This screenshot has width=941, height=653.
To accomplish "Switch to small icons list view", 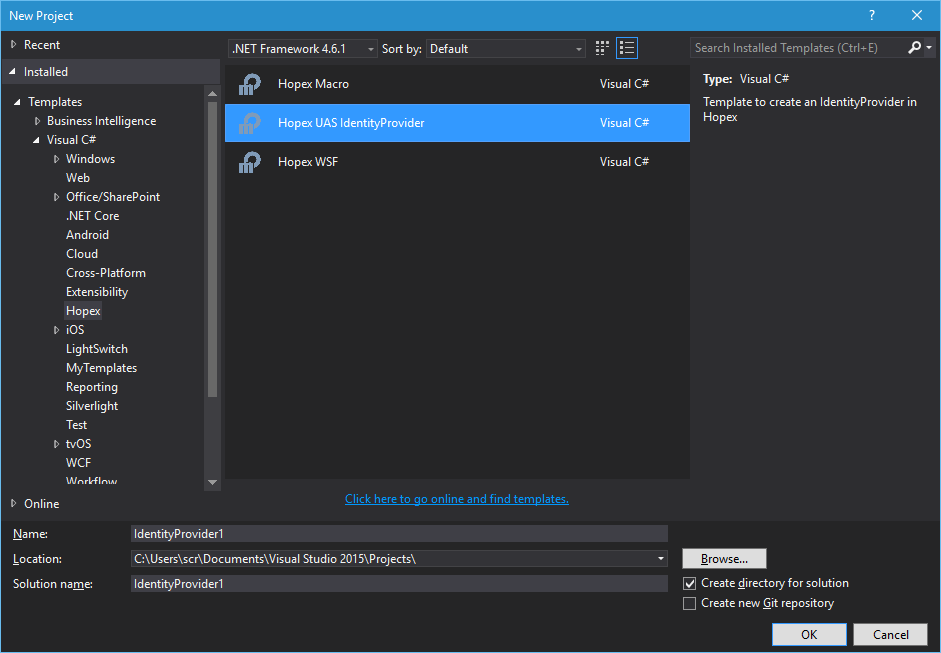I will click(627, 48).
